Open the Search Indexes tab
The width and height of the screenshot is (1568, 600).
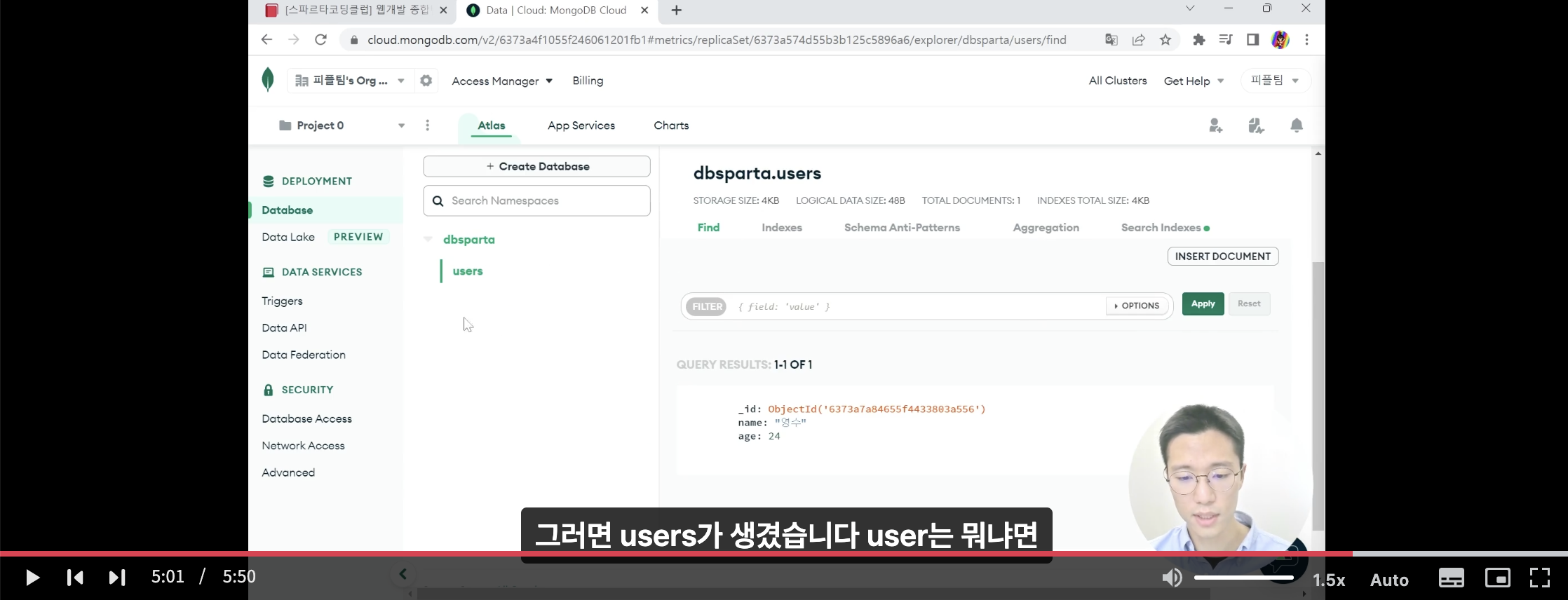coord(1165,227)
